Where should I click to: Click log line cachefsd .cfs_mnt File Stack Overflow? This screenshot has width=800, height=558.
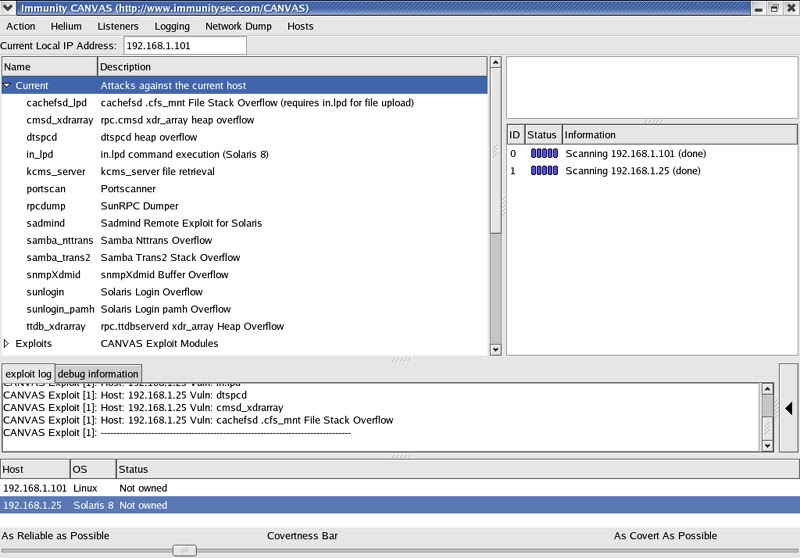point(198,420)
